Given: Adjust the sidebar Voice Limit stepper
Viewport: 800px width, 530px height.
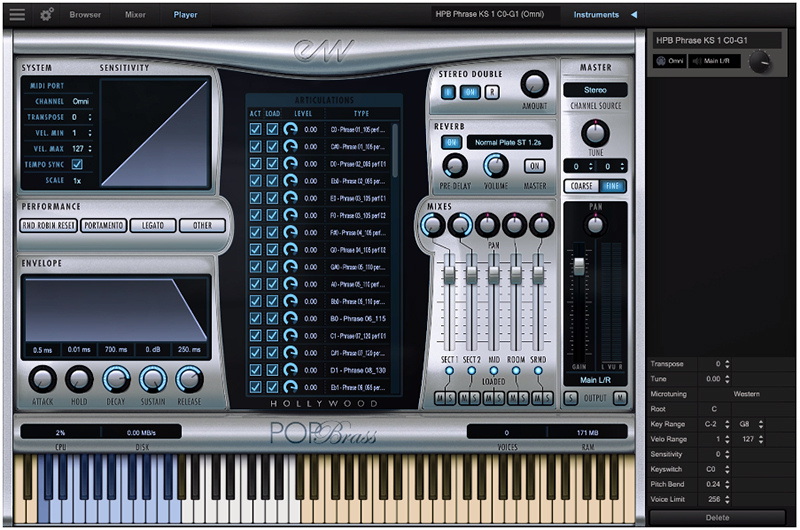Looking at the screenshot, I should click(x=727, y=499).
